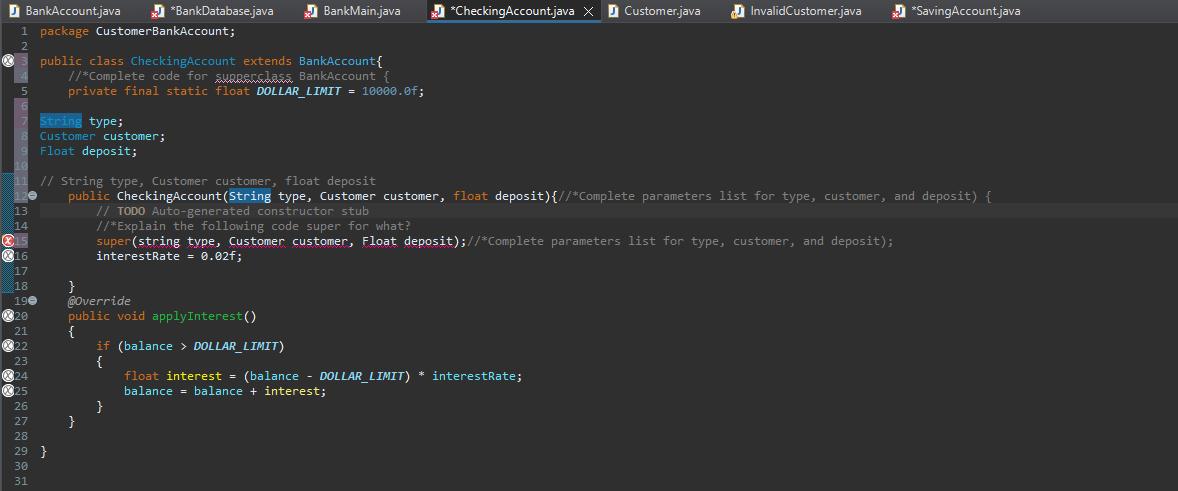Screen dimensions: 1178x491
Task: Click the applyInterest method name
Action: pos(198,316)
